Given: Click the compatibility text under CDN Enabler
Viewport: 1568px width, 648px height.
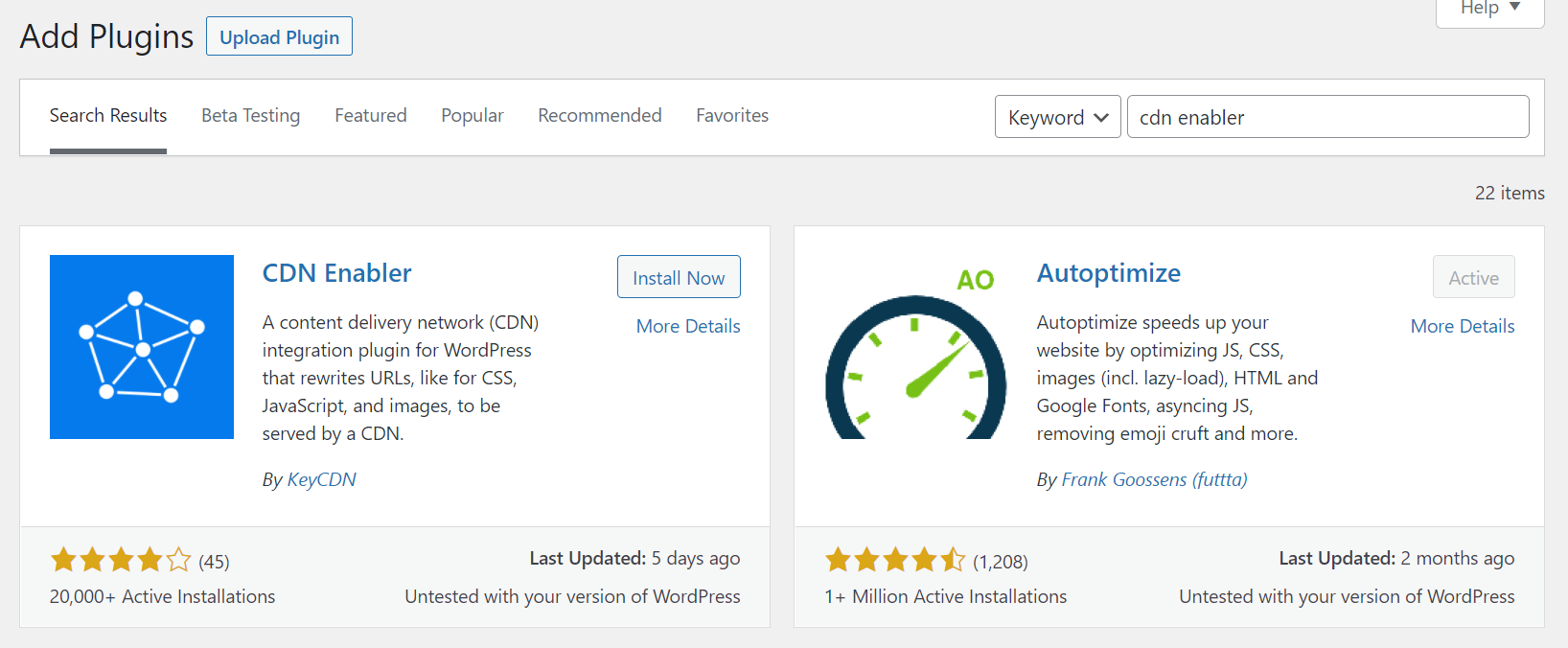Looking at the screenshot, I should click(572, 596).
